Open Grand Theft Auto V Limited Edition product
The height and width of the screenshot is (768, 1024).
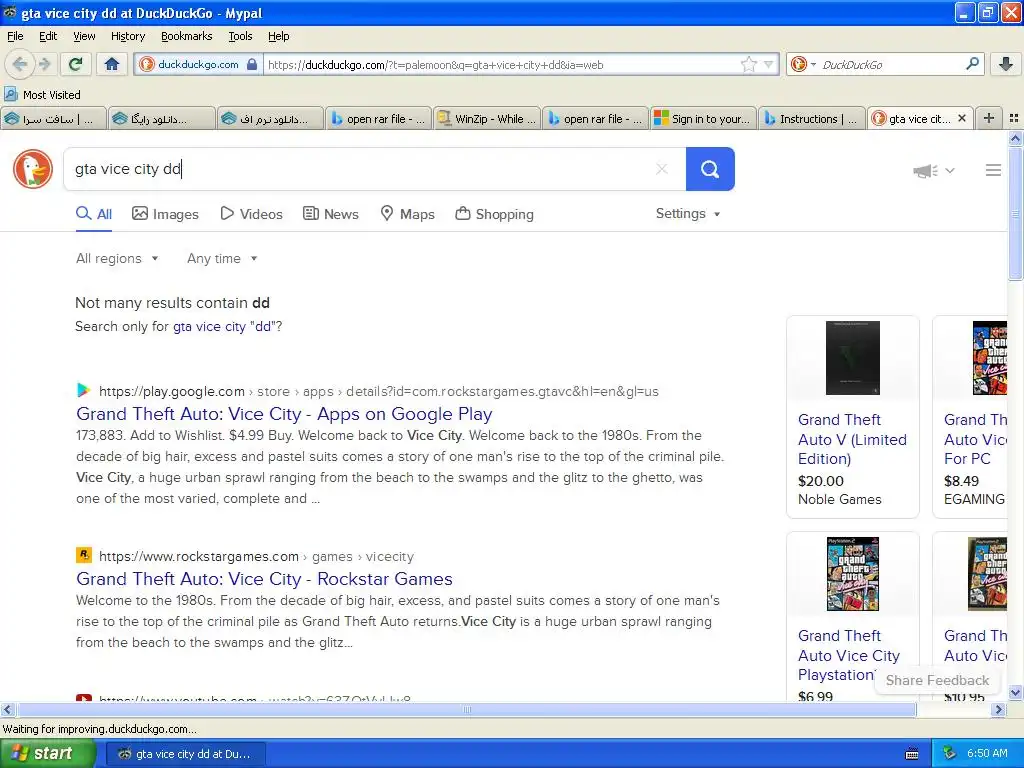(x=852, y=439)
